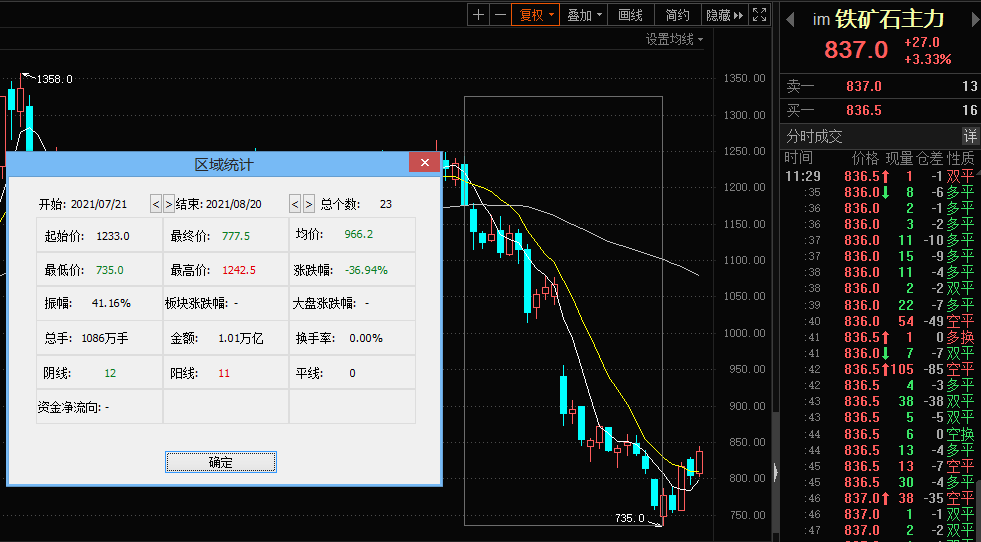Select the 卖一 ask quote row
The width and height of the screenshot is (981, 542).
880,86
